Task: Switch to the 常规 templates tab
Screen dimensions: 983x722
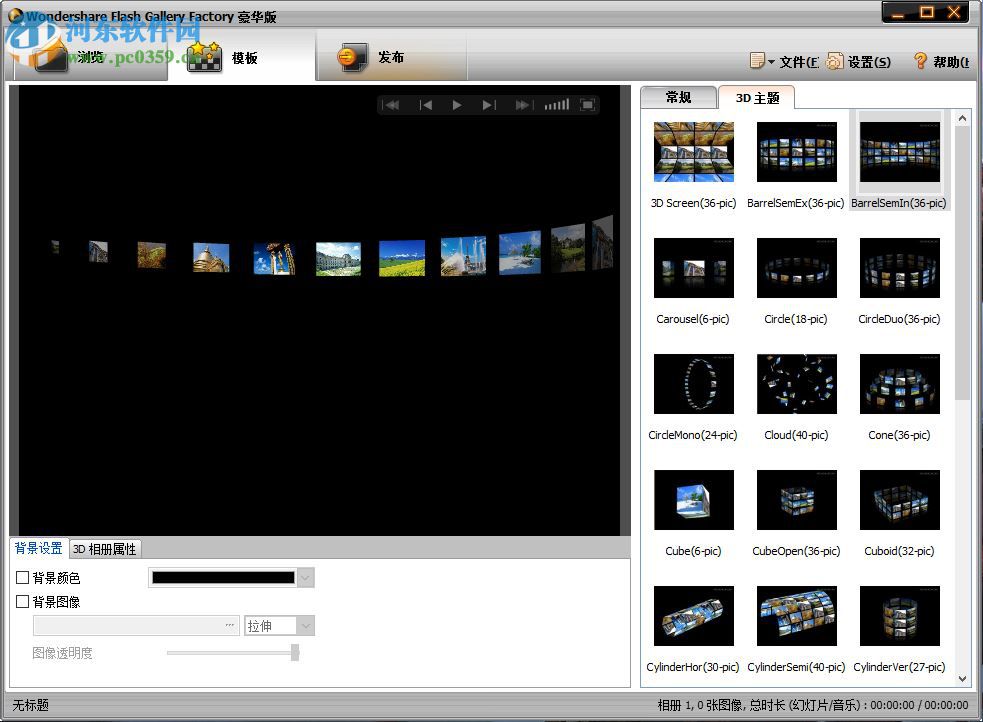Action: tap(678, 97)
